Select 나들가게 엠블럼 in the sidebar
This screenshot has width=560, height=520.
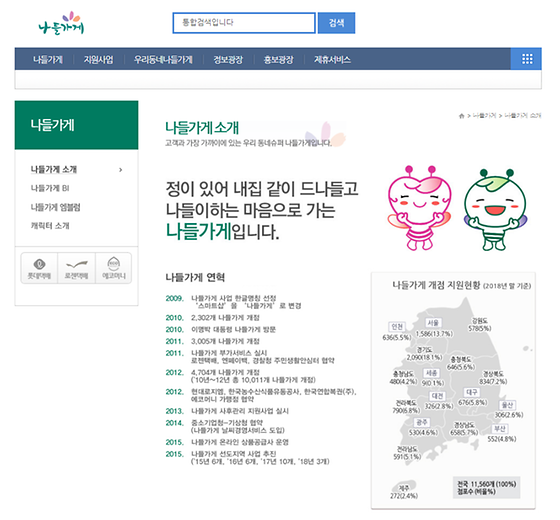pos(55,207)
